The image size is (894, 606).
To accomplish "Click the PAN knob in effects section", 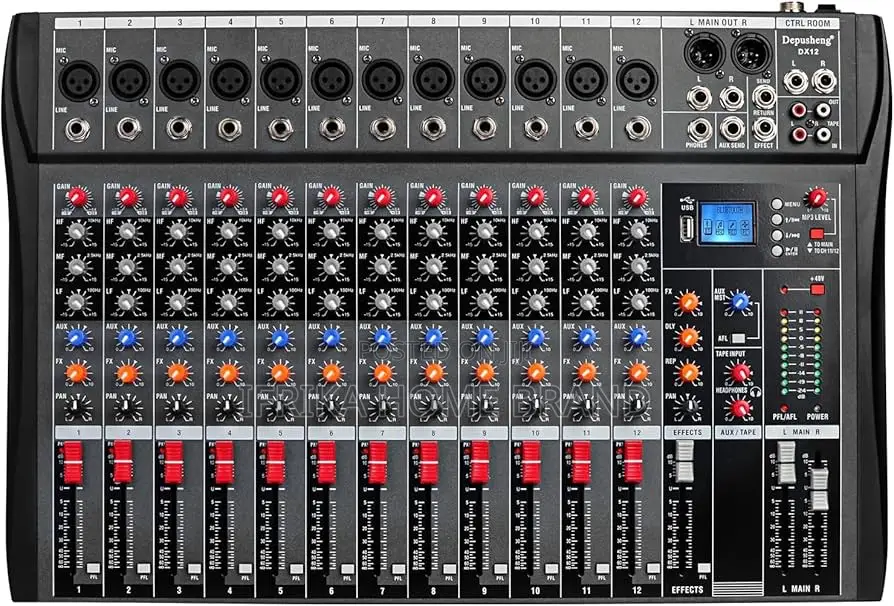I will [688, 408].
